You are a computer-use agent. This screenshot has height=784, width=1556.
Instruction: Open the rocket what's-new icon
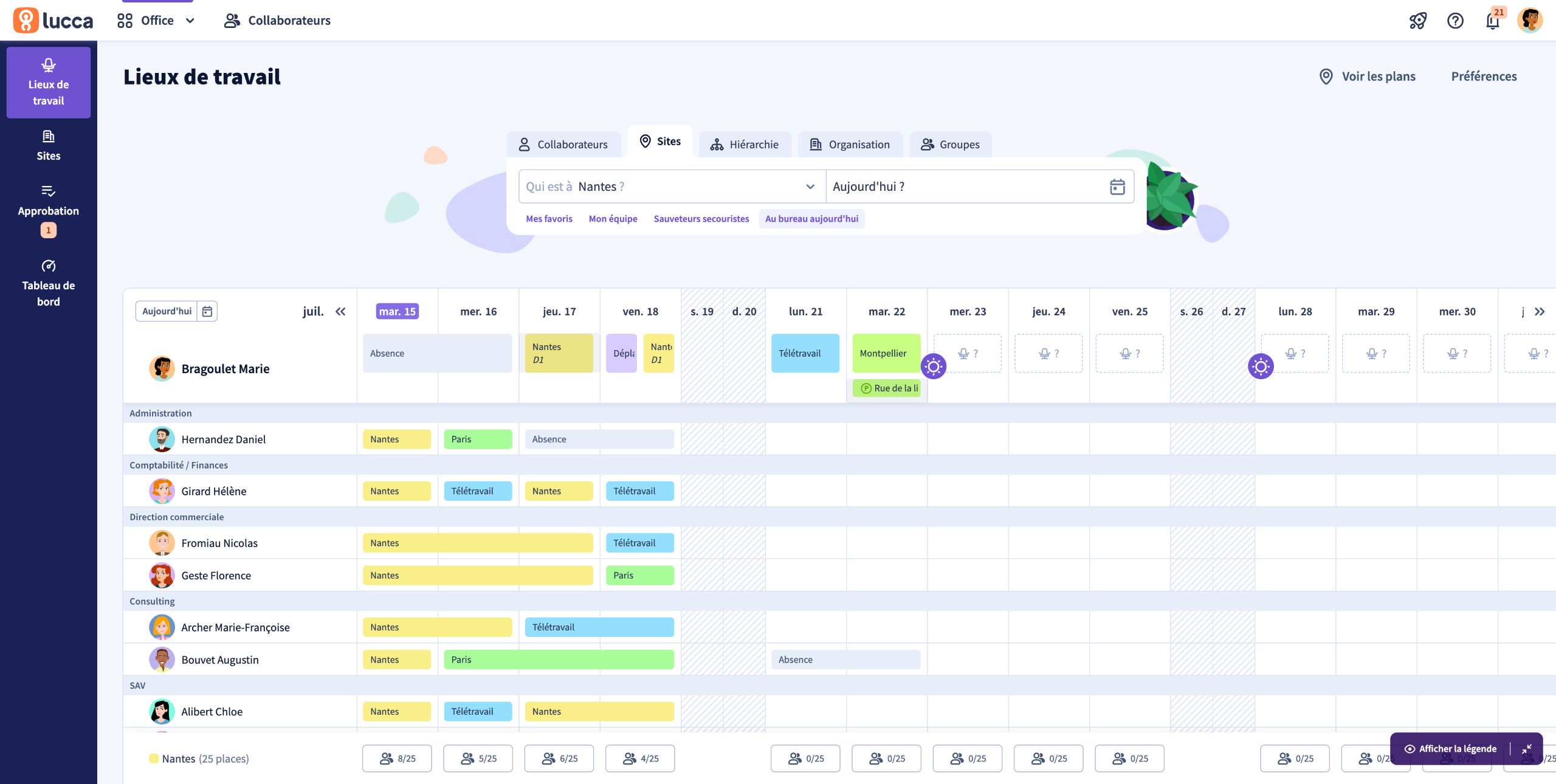click(1418, 21)
